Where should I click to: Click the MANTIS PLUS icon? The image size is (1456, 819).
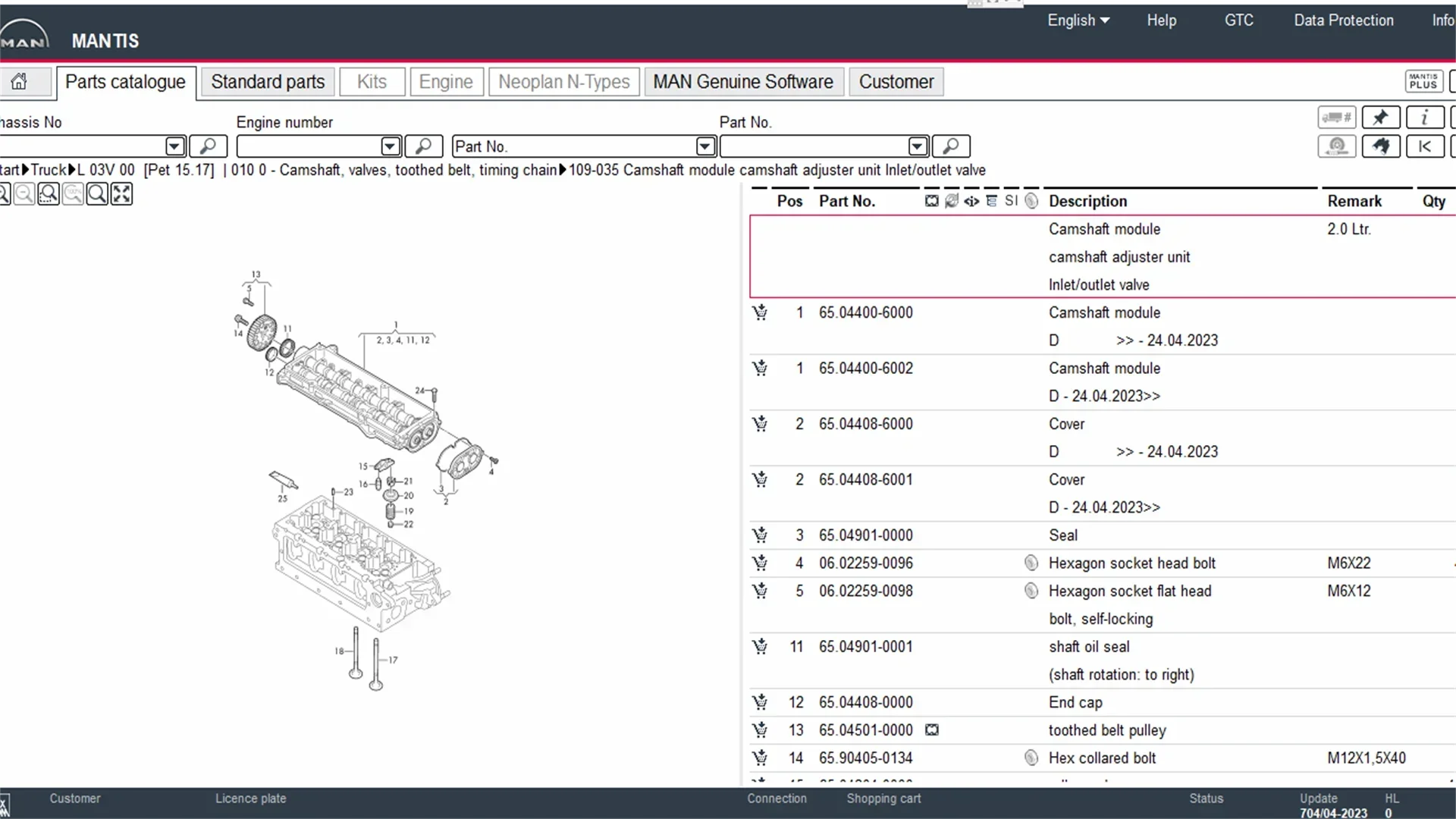1423,82
